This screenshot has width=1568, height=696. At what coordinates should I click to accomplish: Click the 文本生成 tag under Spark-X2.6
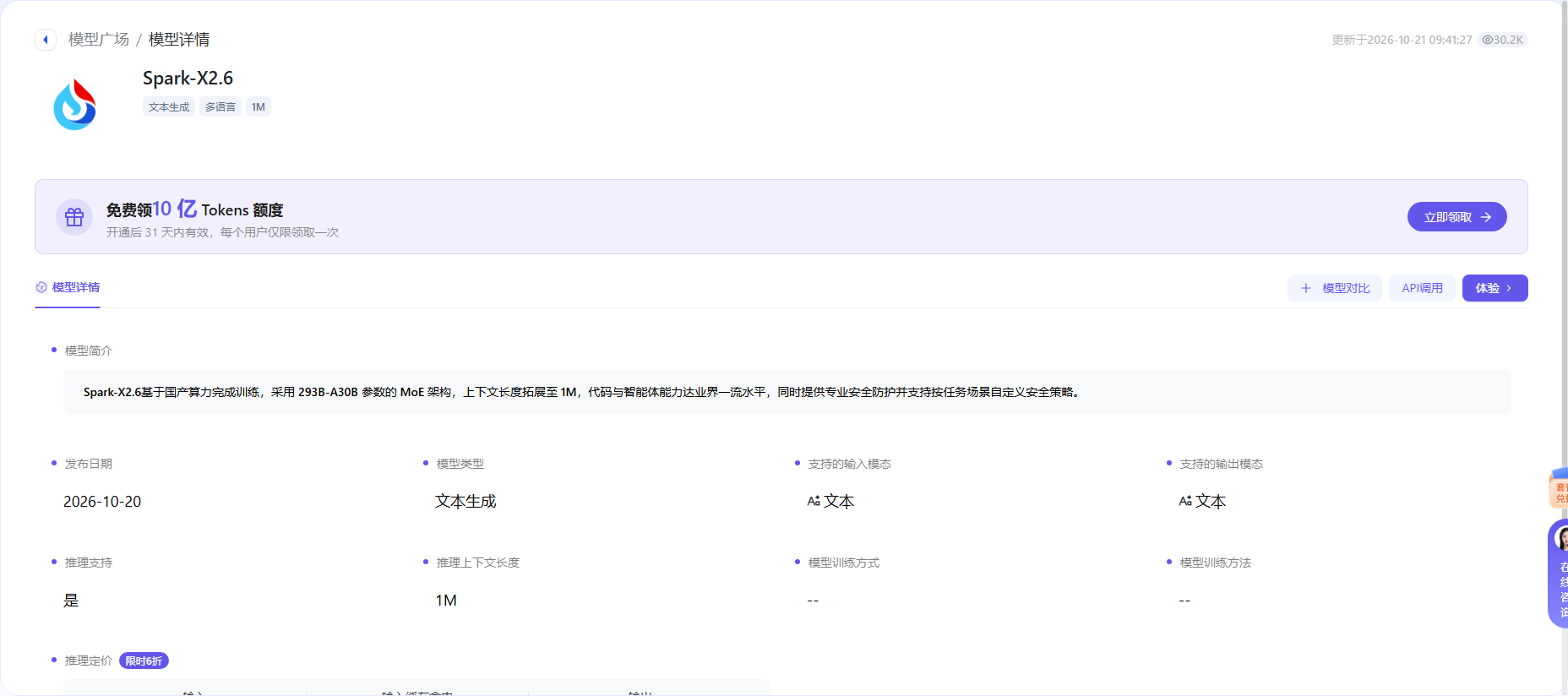coord(169,107)
